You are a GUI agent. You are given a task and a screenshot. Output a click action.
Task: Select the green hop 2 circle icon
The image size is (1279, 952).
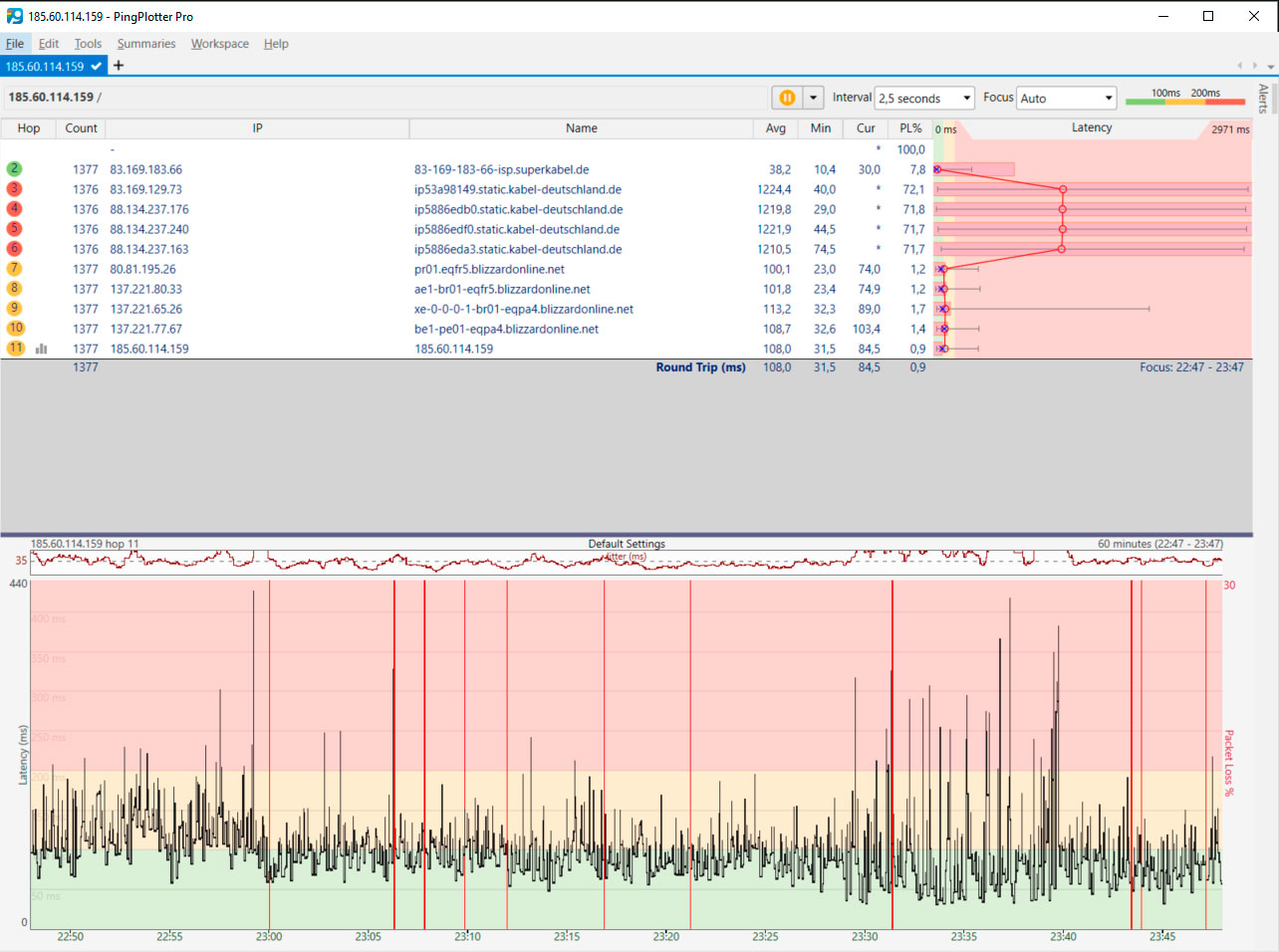[14, 169]
